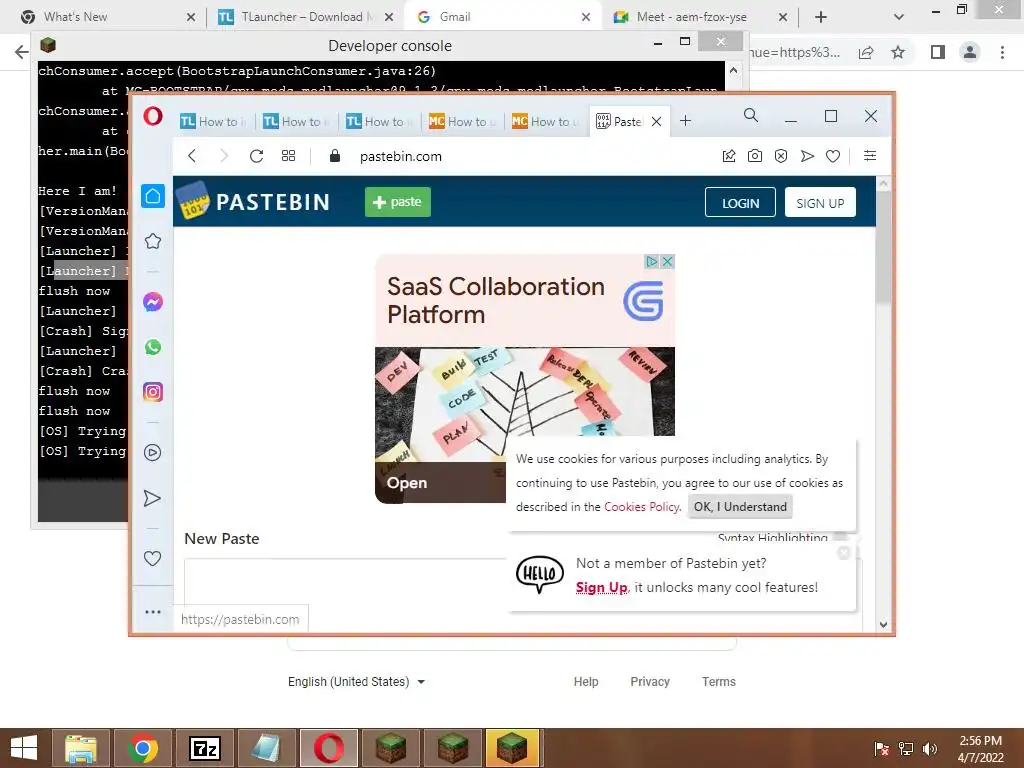
Task: Close the SaaS Collaboration ad with X
Action: pos(667,261)
